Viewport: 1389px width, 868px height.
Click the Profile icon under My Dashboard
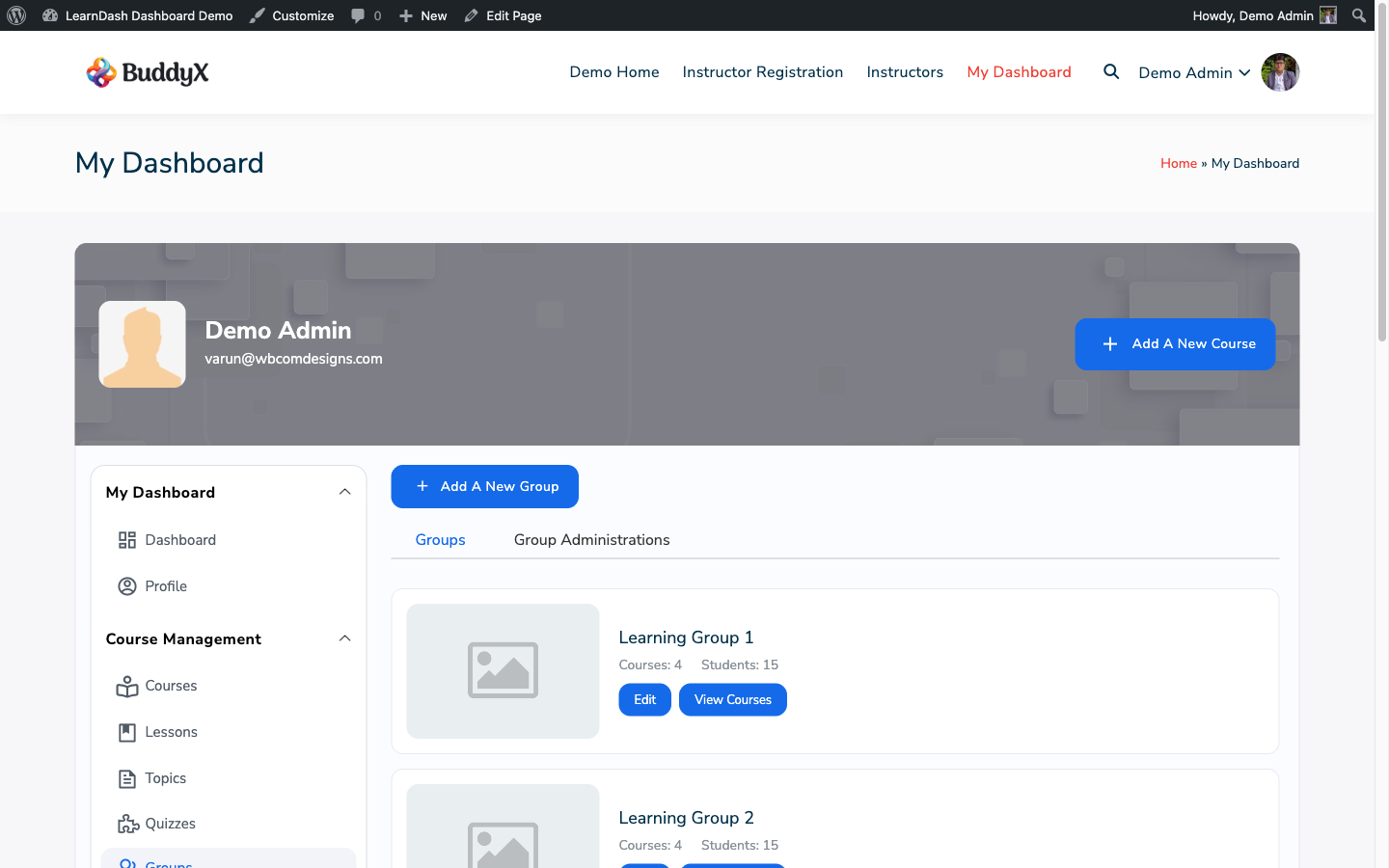tap(127, 585)
